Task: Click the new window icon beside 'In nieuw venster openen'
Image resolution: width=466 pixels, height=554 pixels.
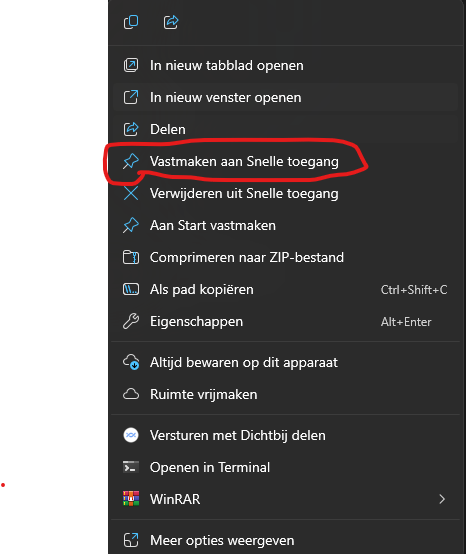Action: click(x=131, y=98)
